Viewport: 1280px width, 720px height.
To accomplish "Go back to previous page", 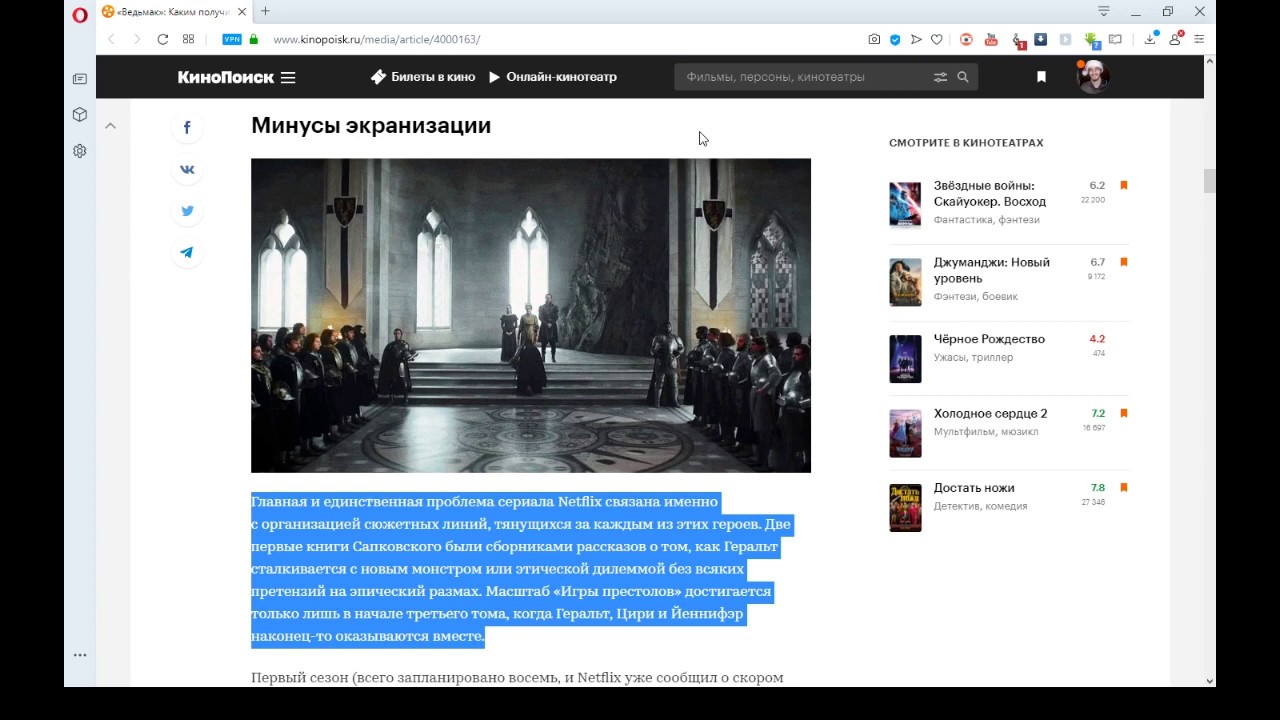I will coord(111,39).
